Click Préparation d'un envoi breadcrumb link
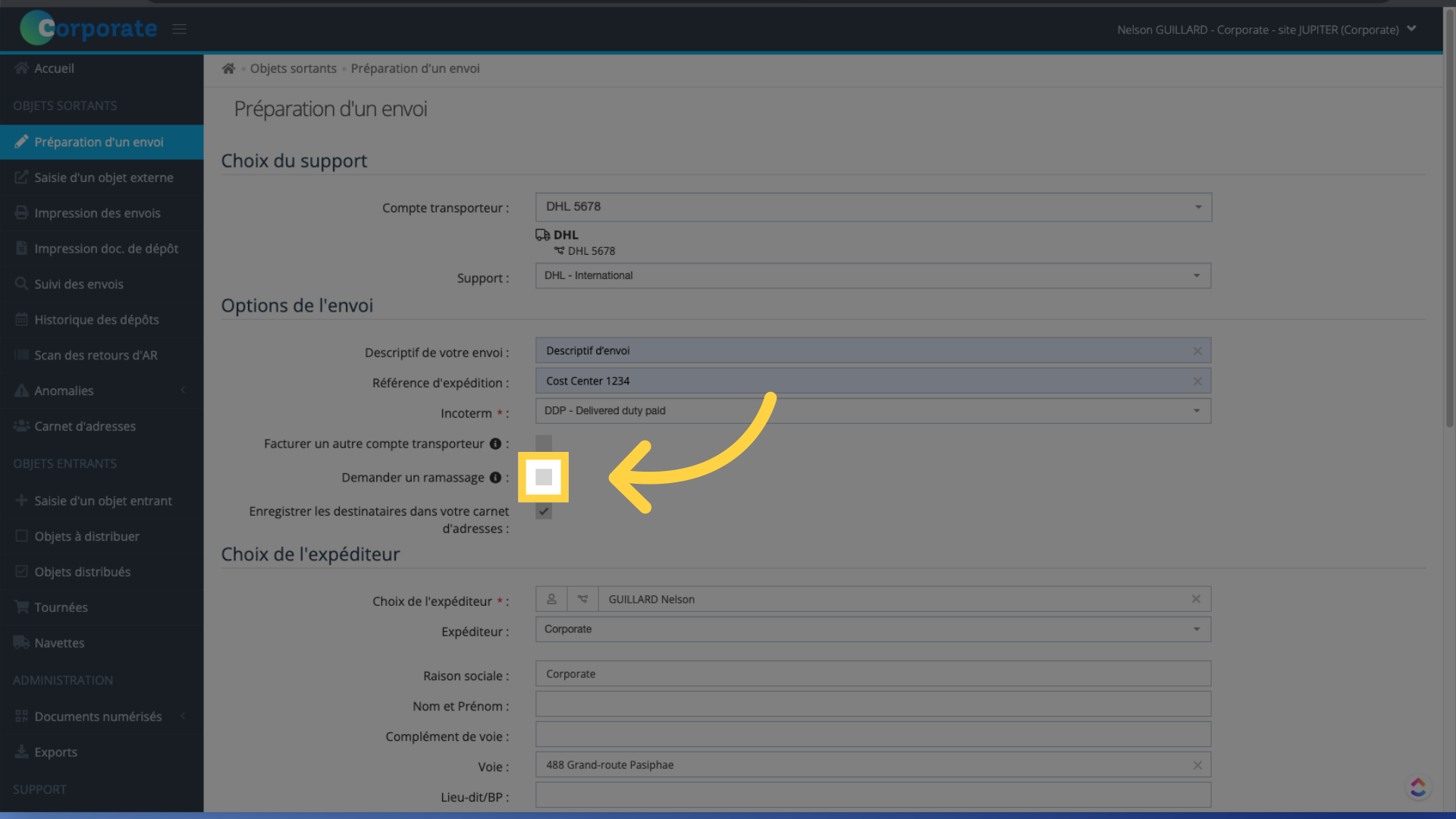 [415, 68]
